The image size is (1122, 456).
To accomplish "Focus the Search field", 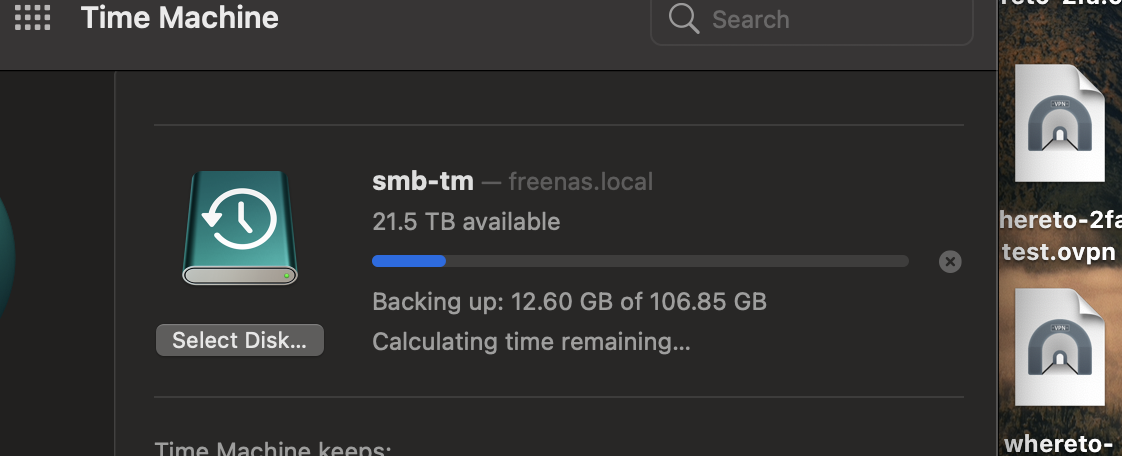I will (x=811, y=20).
